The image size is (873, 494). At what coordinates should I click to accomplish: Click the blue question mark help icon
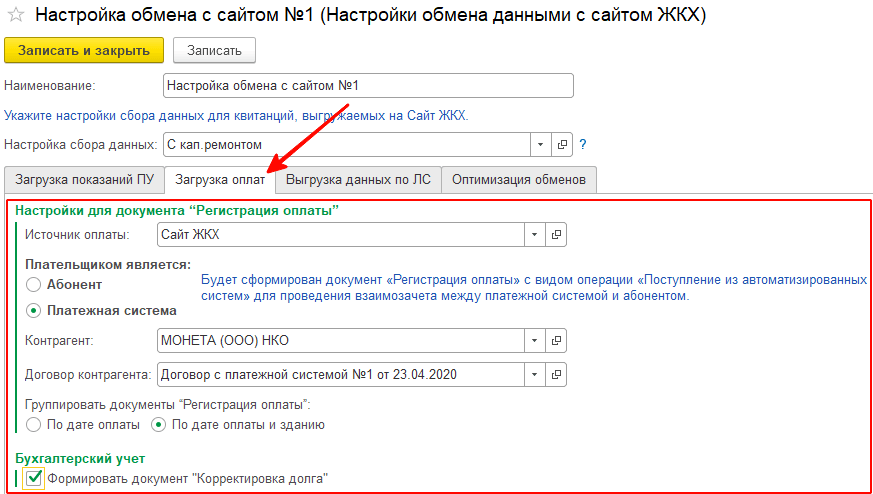pyautogui.click(x=582, y=145)
